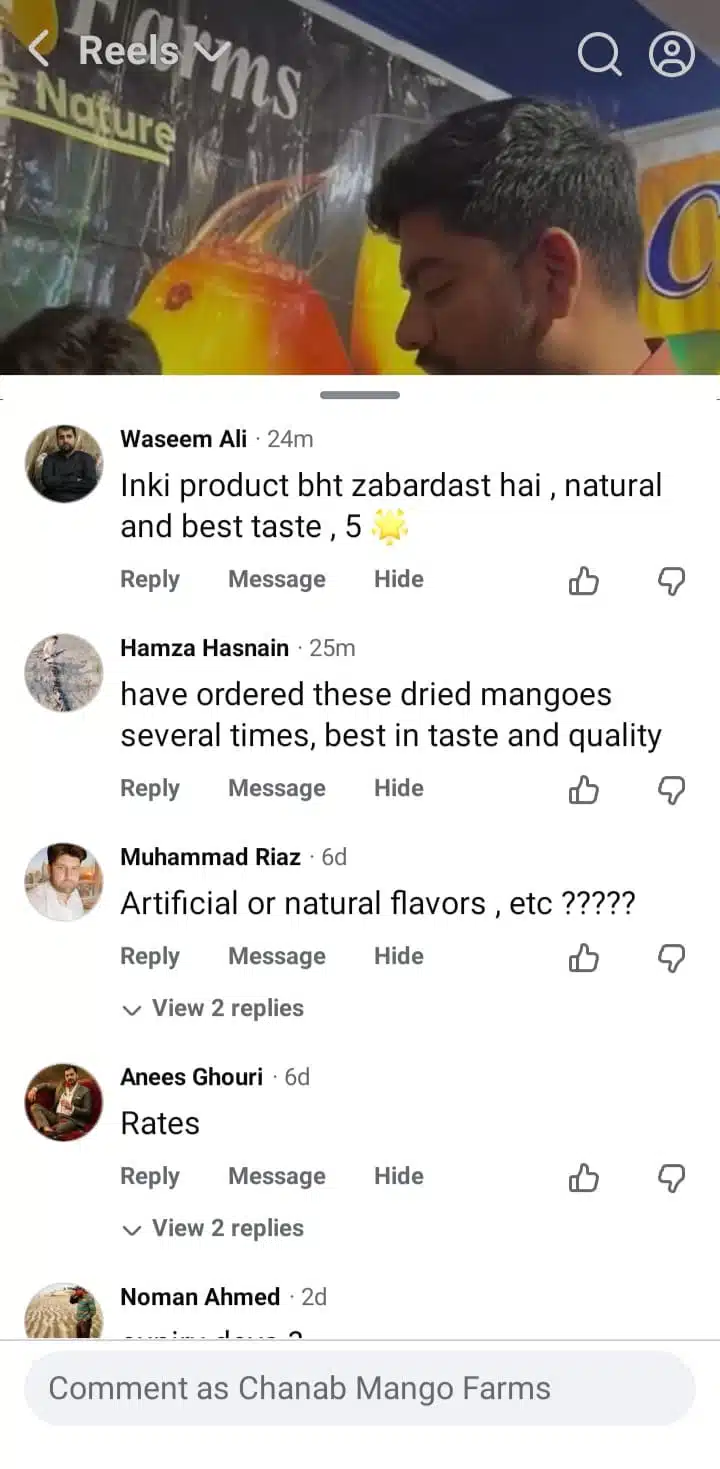Dislike Hamza Hasnain's comment
The width and height of the screenshot is (720, 1469).
[x=671, y=790]
